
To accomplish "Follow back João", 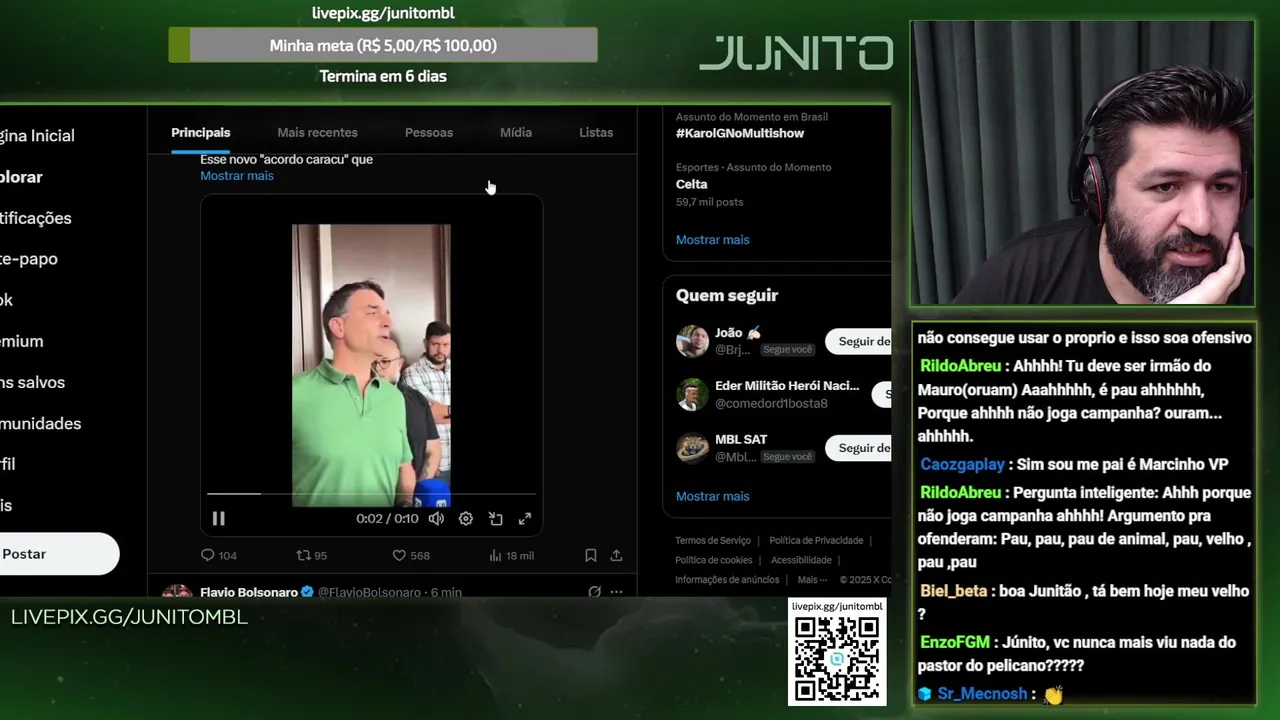I will pyautogui.click(x=858, y=342).
